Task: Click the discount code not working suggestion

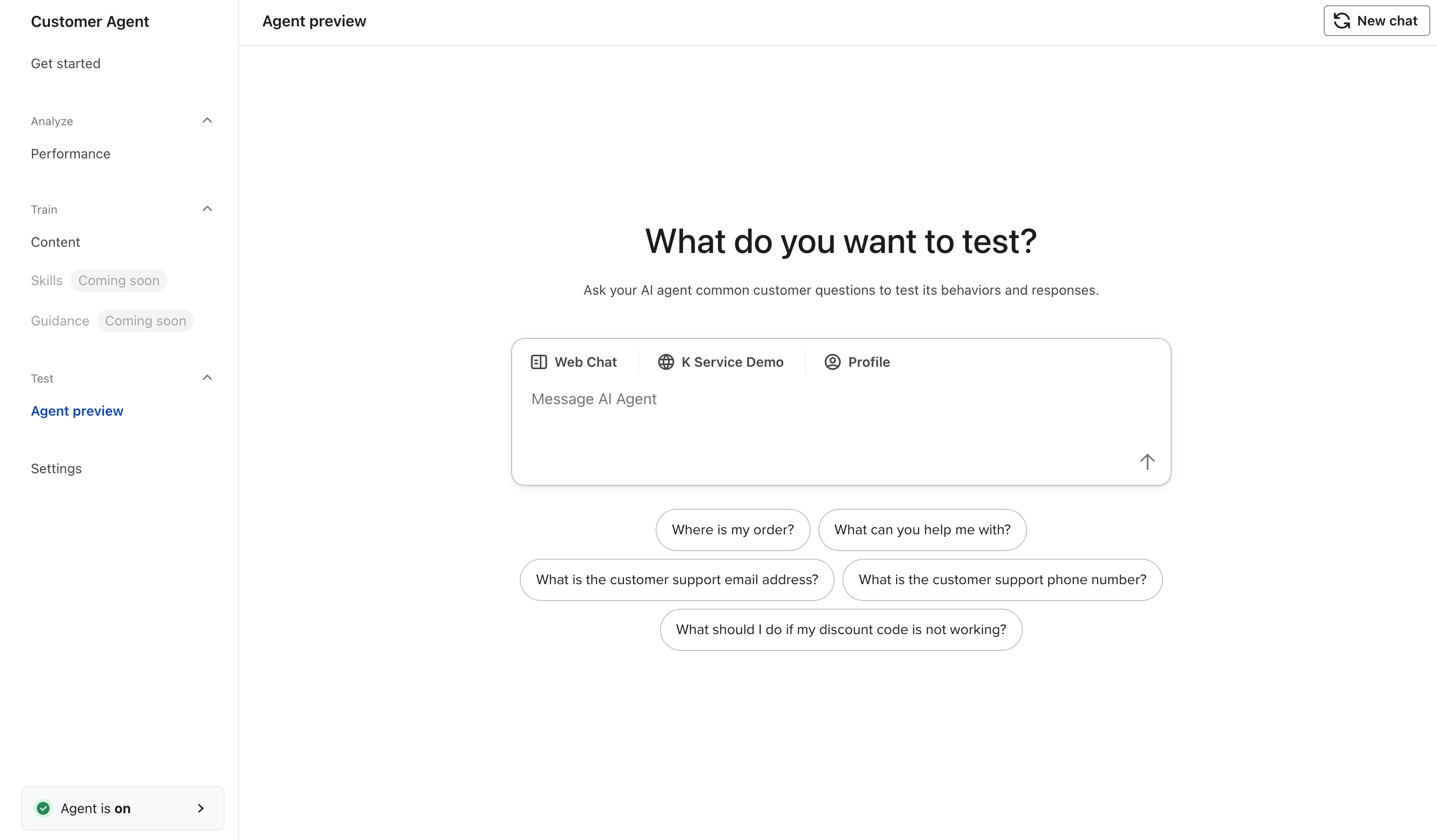Action: pyautogui.click(x=840, y=630)
